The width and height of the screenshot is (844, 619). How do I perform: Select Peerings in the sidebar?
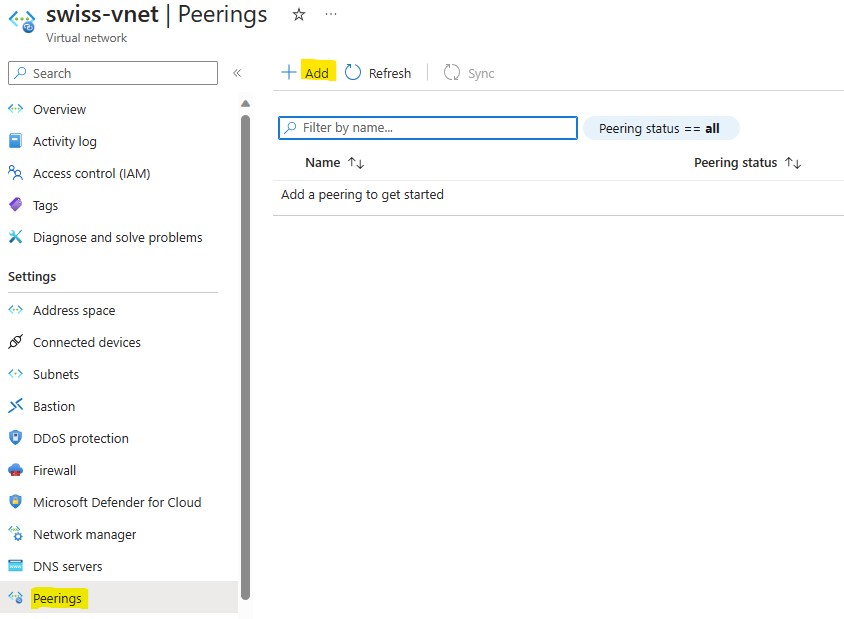point(57,599)
